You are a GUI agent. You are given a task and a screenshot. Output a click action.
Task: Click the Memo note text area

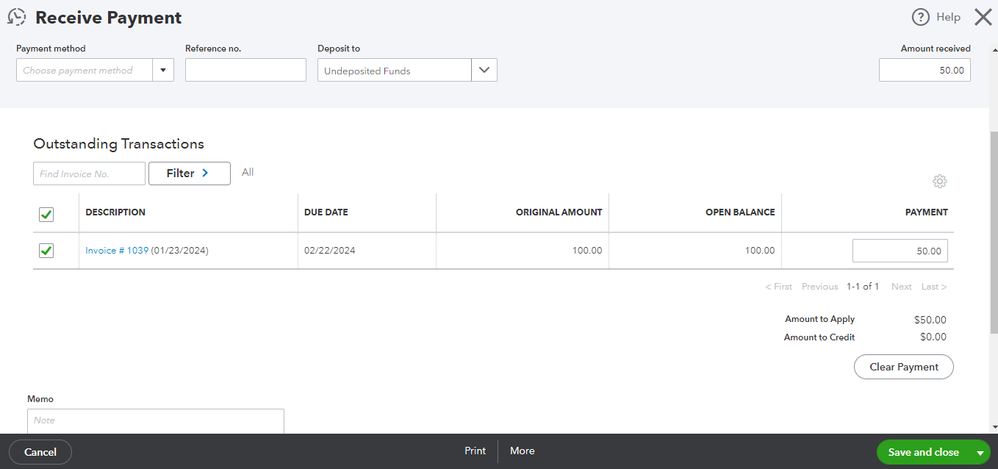click(155, 421)
